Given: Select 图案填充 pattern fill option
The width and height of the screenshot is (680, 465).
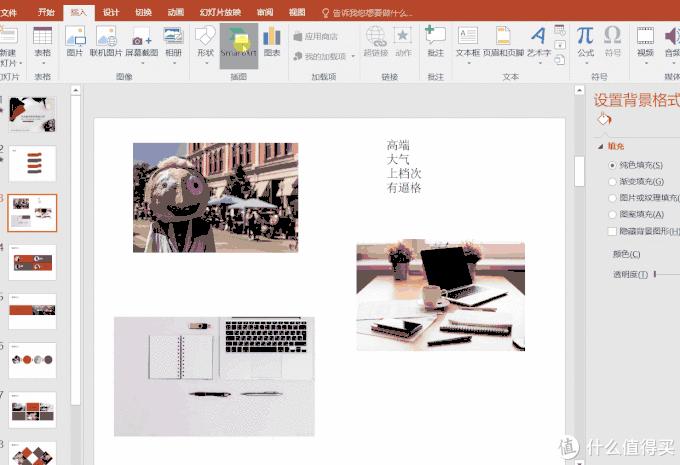Looking at the screenshot, I should coord(612,215).
